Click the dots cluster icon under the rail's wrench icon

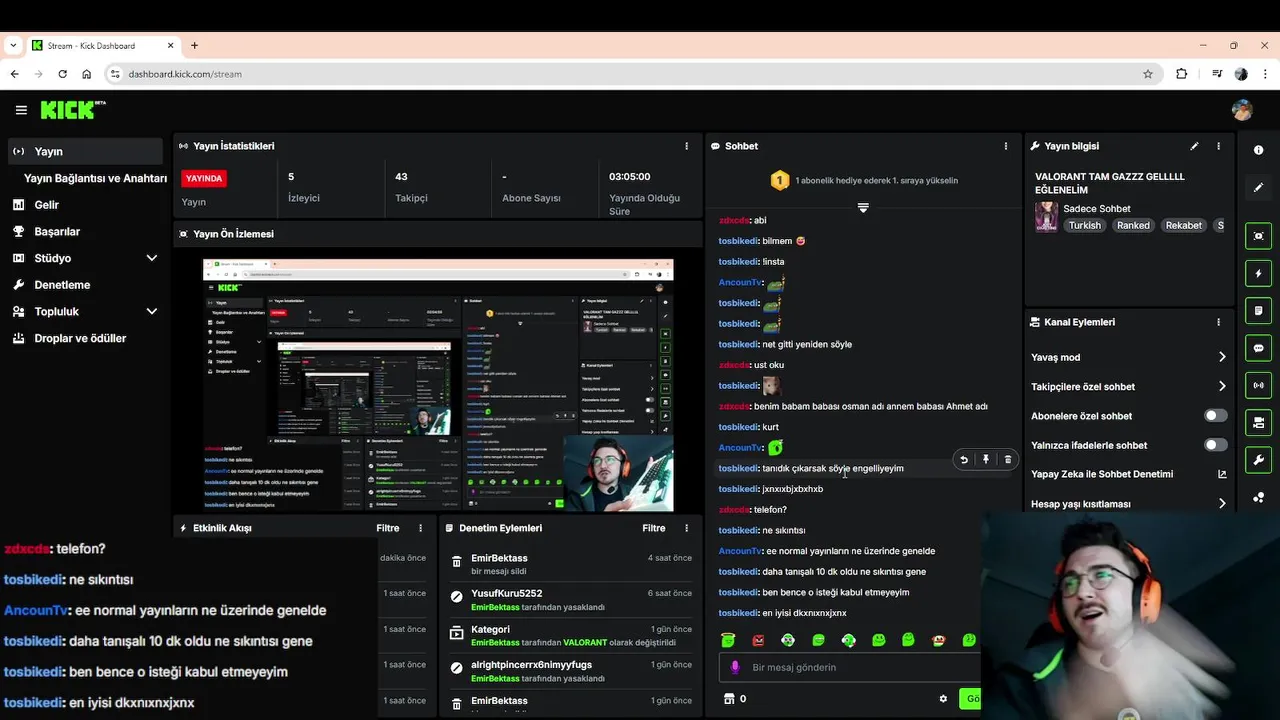click(1258, 497)
